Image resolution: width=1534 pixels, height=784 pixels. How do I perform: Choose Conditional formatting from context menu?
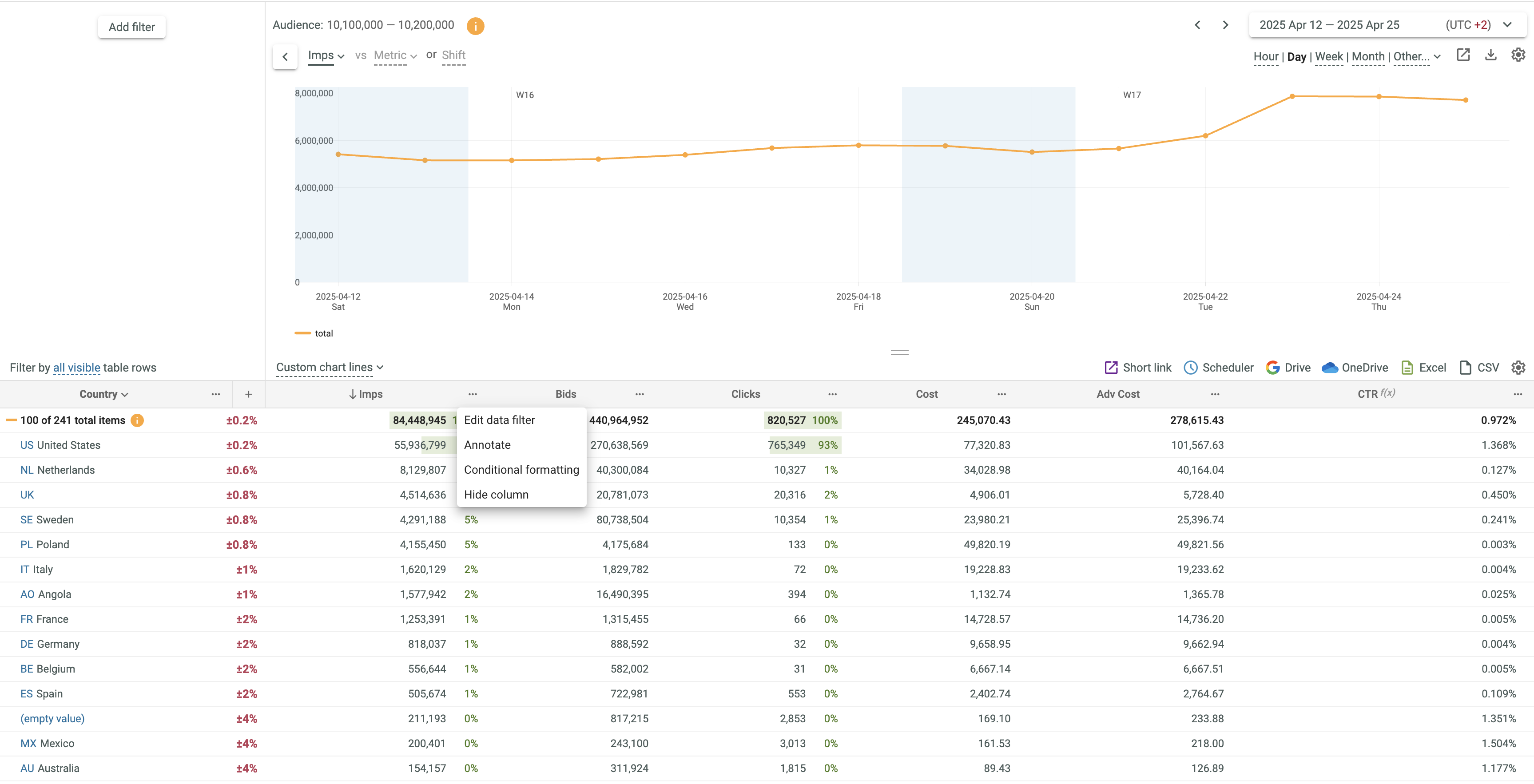tap(521, 470)
